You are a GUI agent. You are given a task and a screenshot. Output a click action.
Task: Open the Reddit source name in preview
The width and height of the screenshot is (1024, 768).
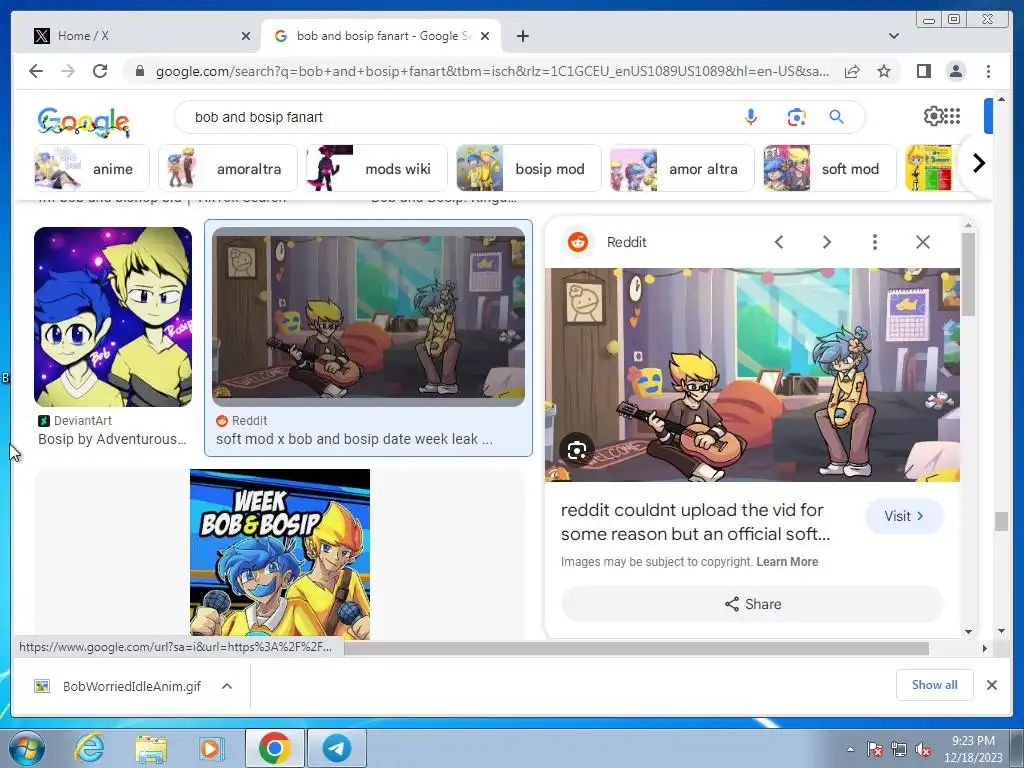626,242
